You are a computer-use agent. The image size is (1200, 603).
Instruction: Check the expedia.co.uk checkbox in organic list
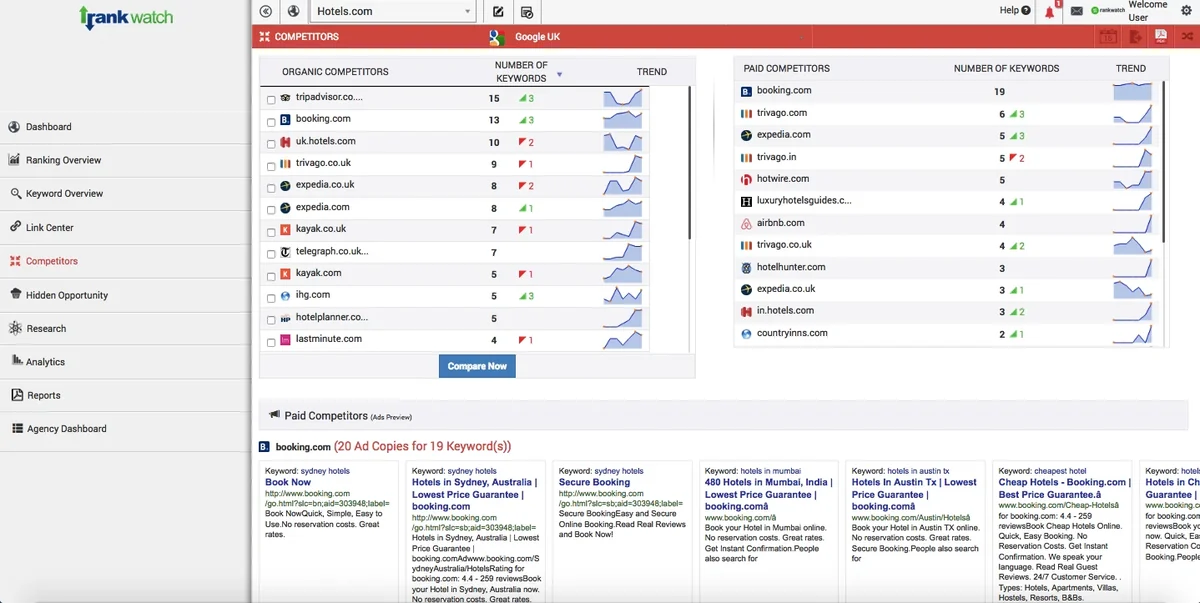pos(271,188)
